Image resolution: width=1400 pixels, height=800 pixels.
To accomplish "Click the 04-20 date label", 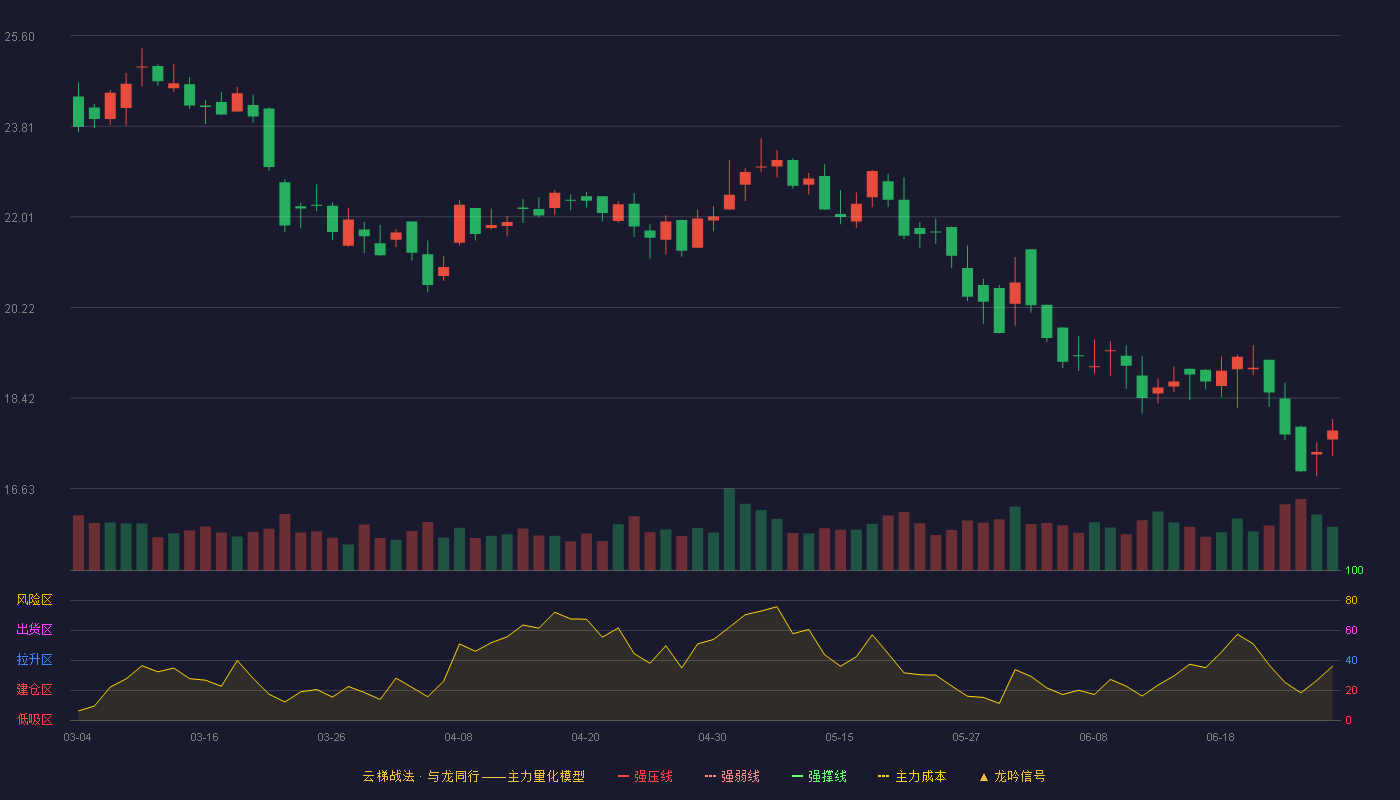I will pyautogui.click(x=585, y=737).
